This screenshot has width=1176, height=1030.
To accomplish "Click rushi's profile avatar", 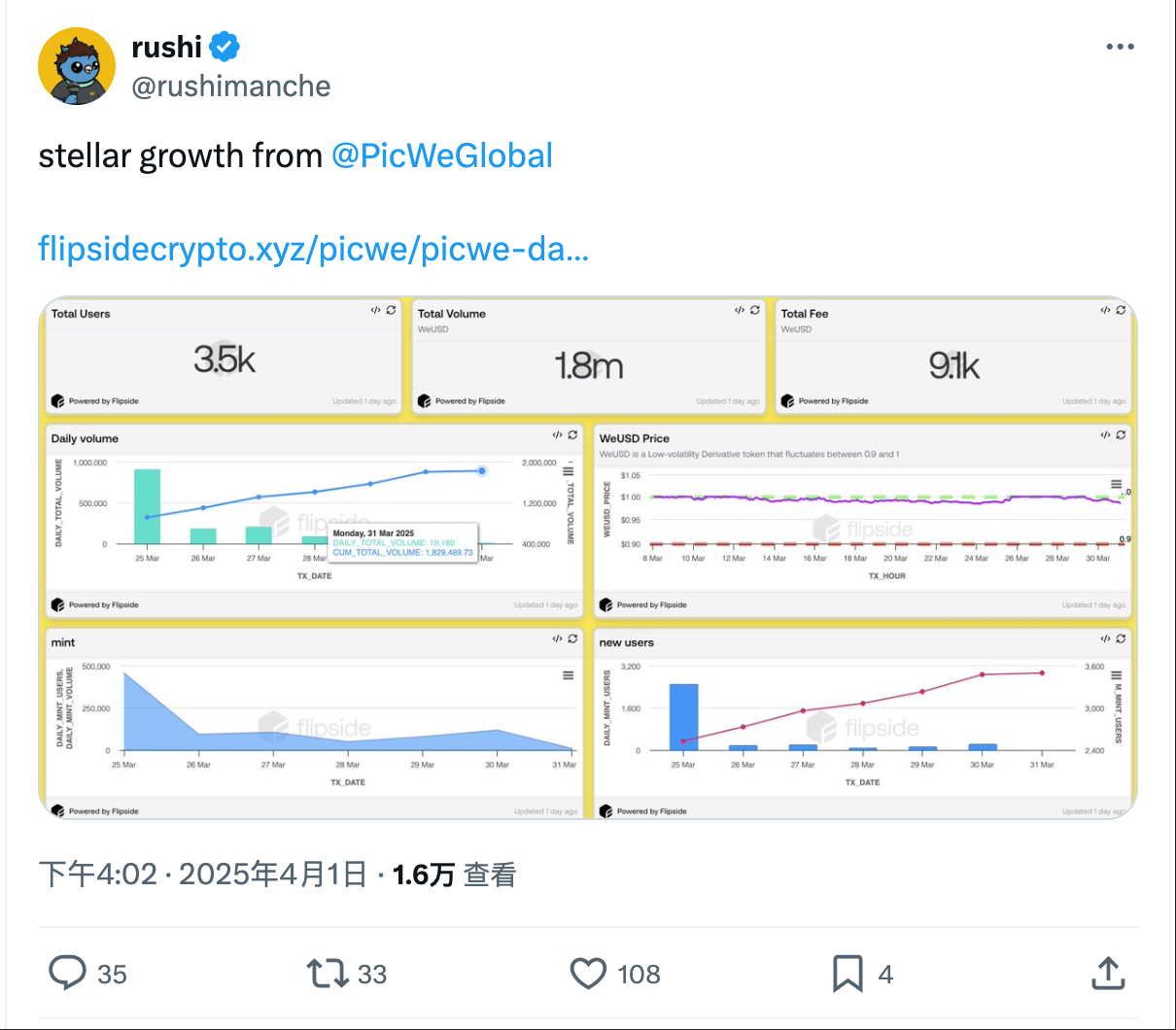I will click(77, 66).
